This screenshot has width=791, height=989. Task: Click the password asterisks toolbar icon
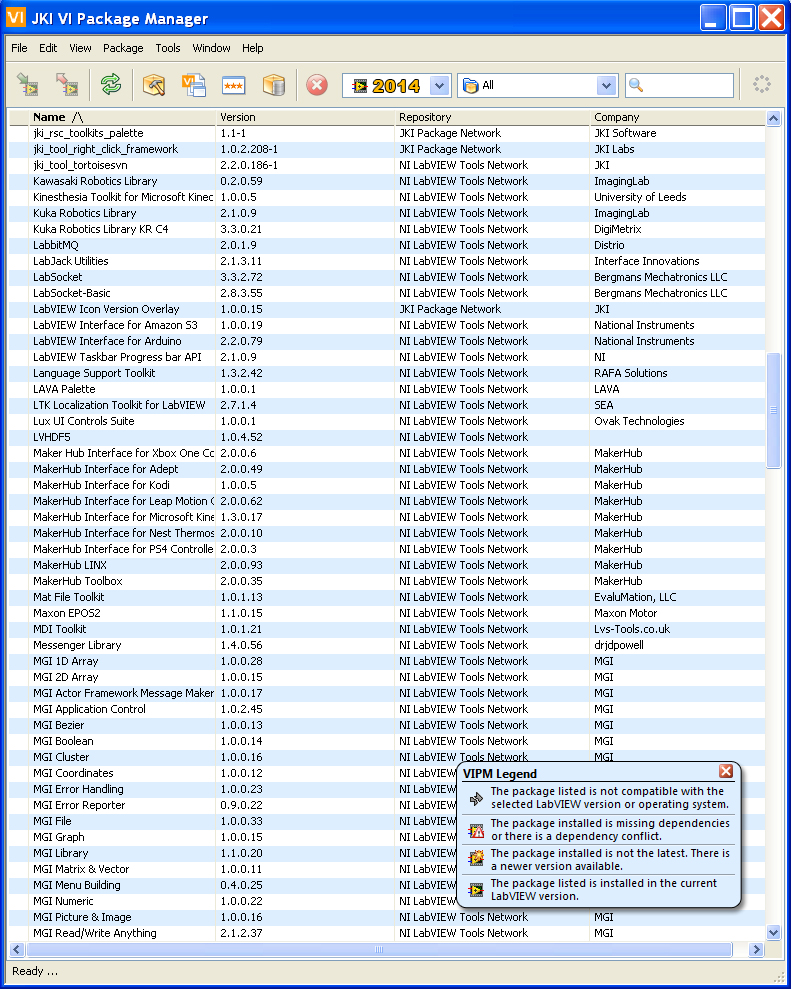coord(233,86)
